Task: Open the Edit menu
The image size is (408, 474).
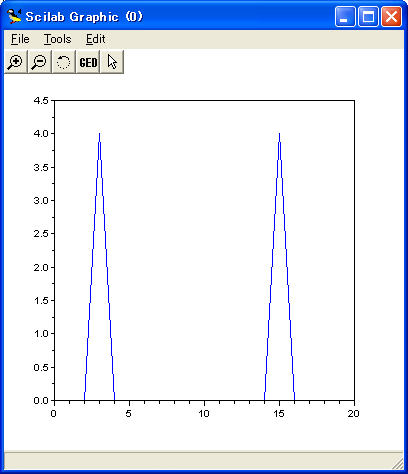Action: 96,39
